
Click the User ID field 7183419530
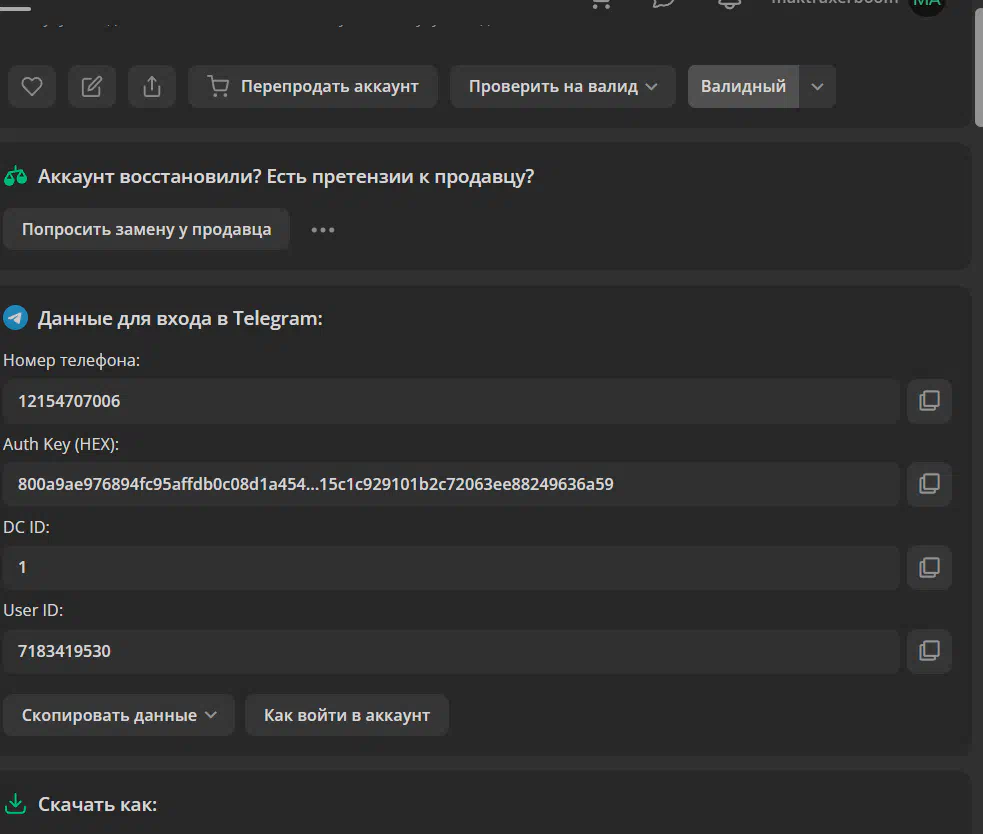coord(451,651)
